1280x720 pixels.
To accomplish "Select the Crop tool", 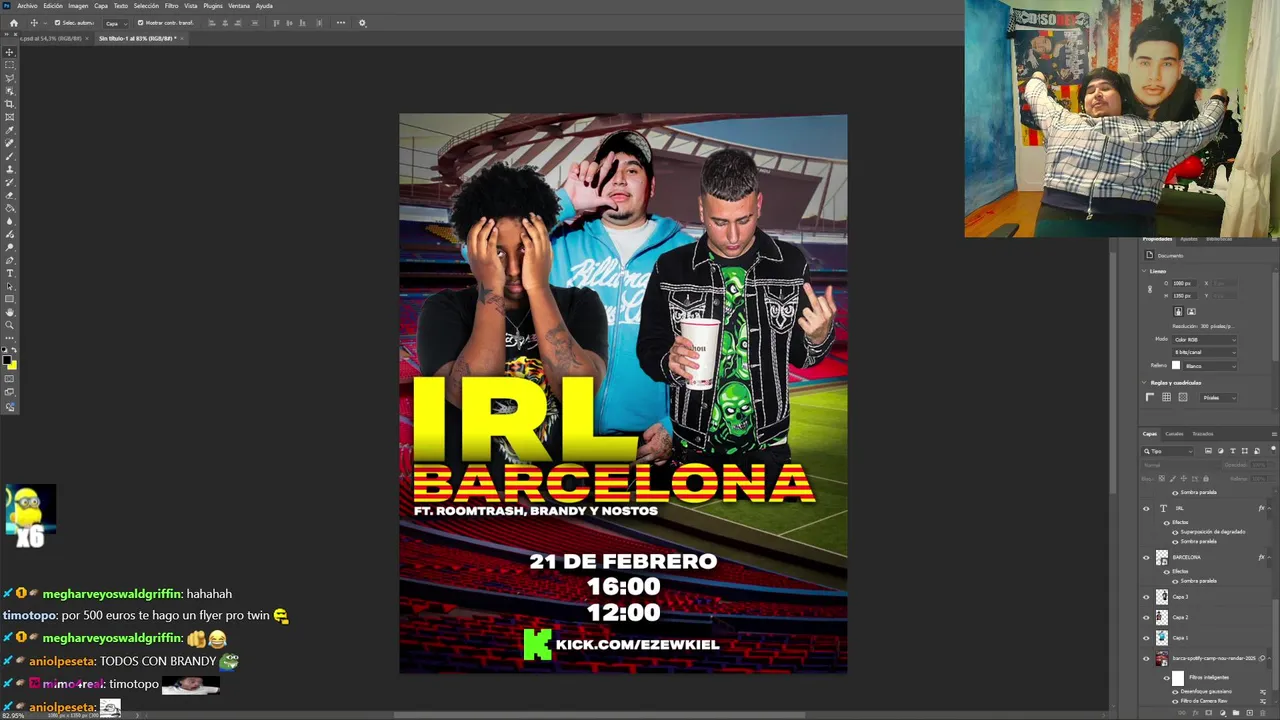I will tap(10, 104).
